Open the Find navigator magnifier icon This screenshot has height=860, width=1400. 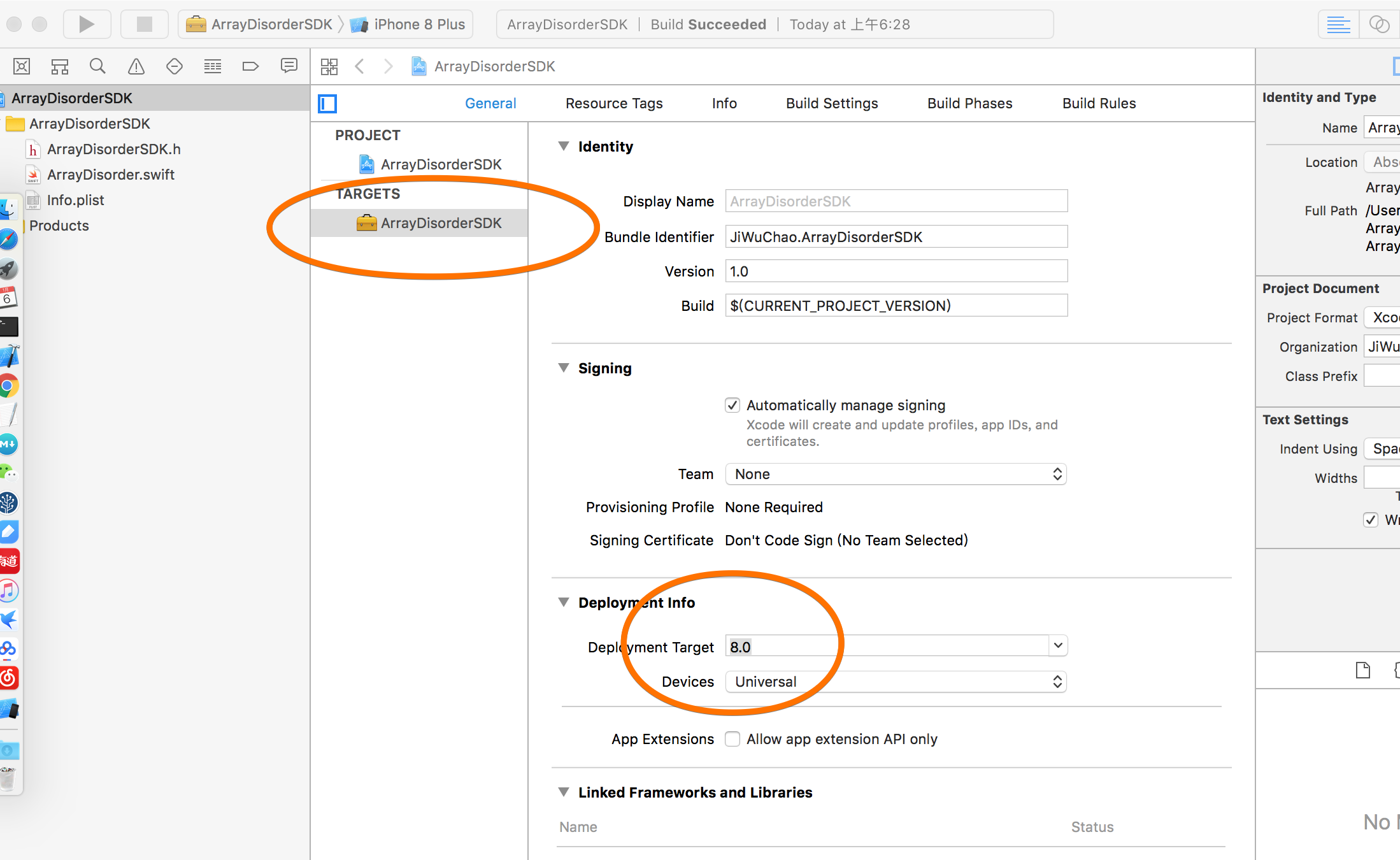97,66
